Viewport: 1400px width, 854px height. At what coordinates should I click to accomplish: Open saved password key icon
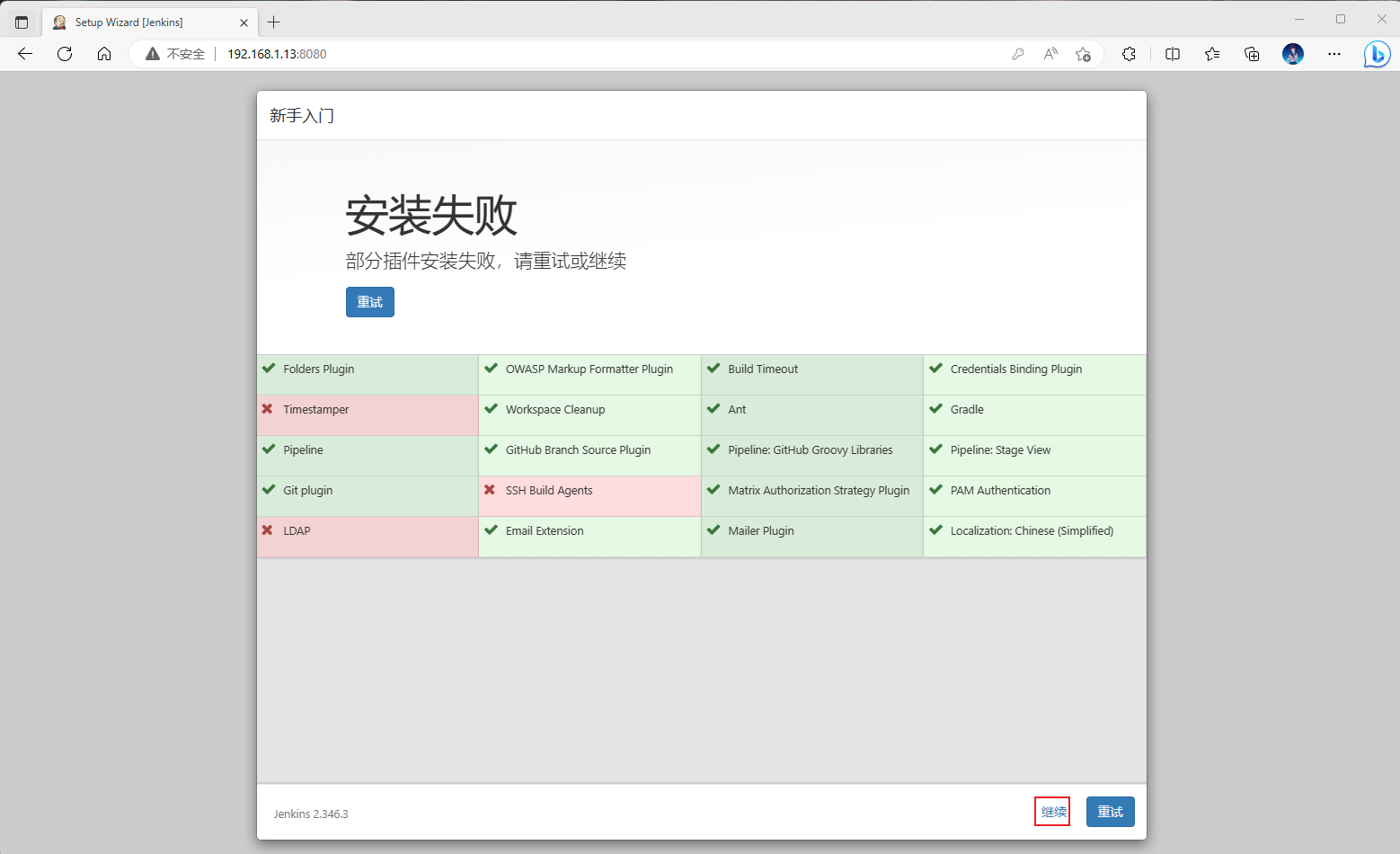[1017, 54]
